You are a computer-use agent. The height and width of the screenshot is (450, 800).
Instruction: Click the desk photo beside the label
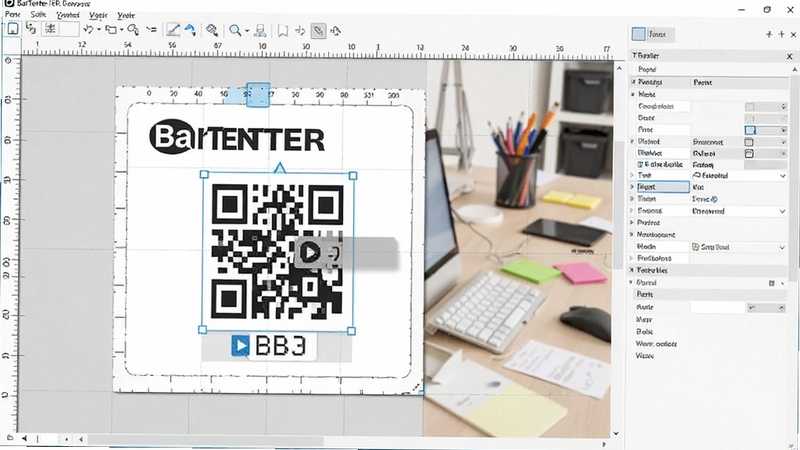pos(518,247)
